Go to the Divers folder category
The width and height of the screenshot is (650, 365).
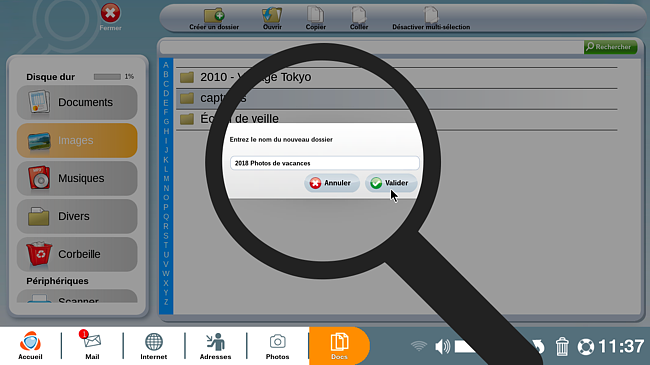point(77,216)
